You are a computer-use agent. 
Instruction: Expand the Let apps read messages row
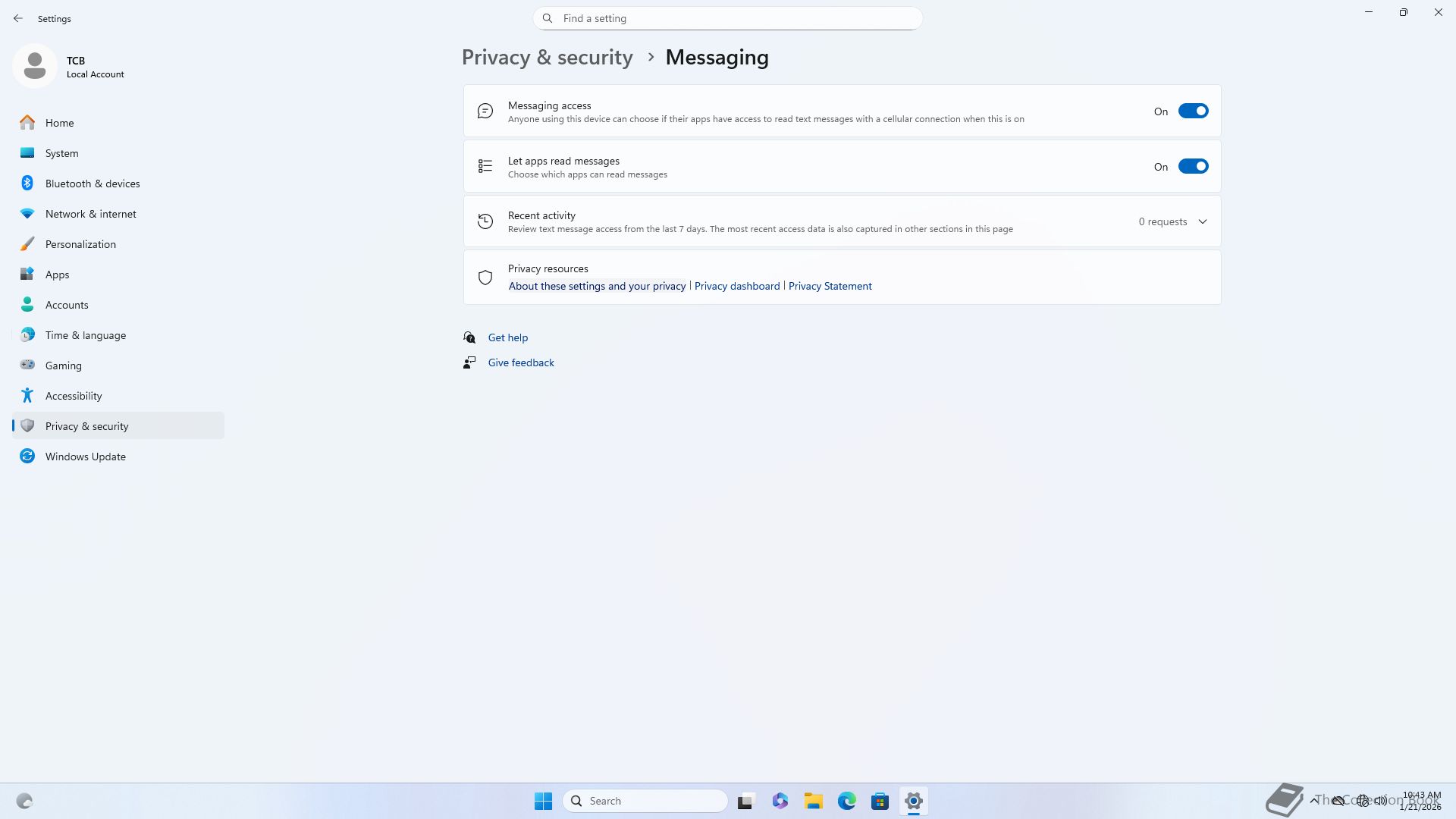point(758,167)
